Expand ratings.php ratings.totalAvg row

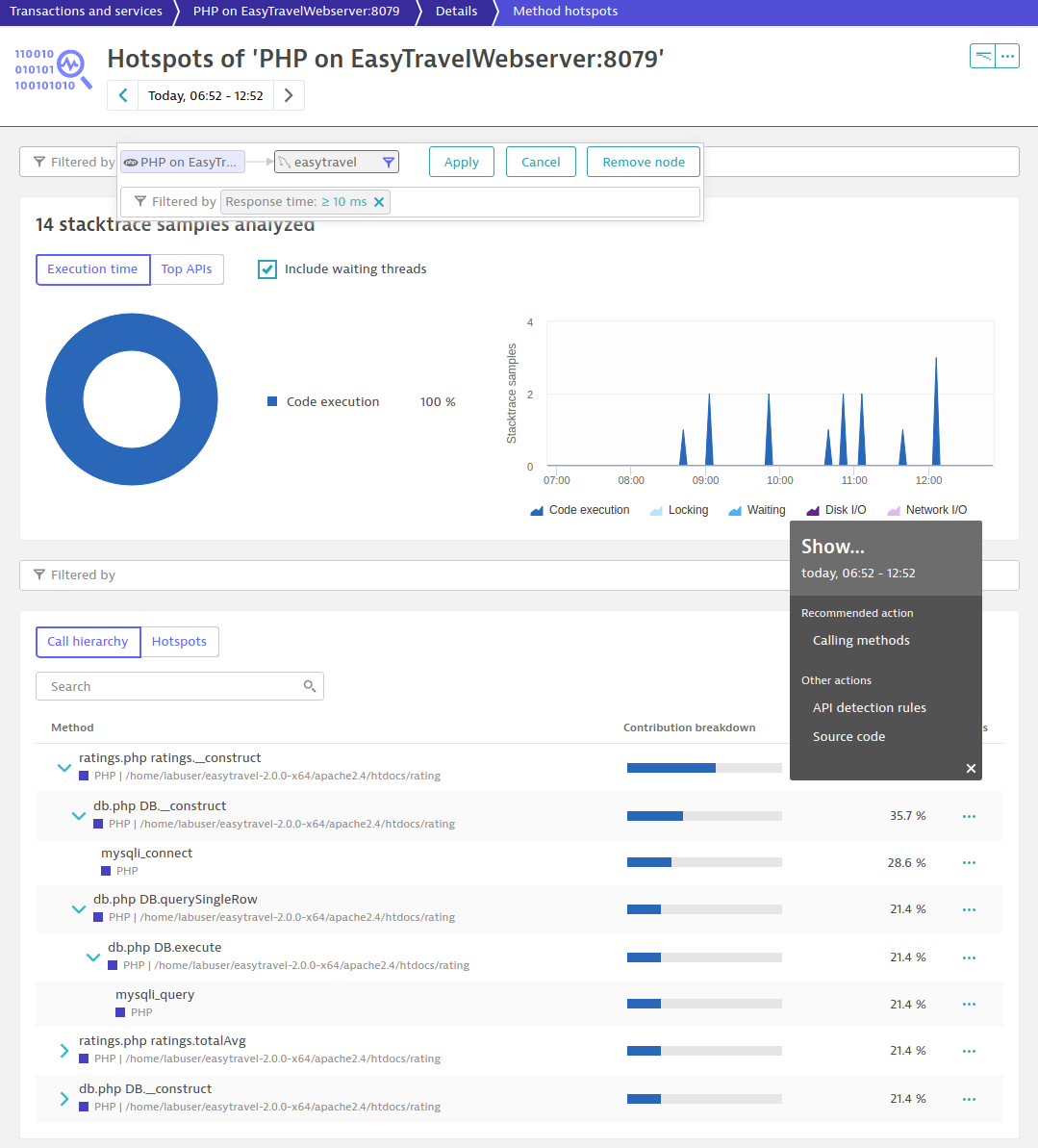point(64,1051)
